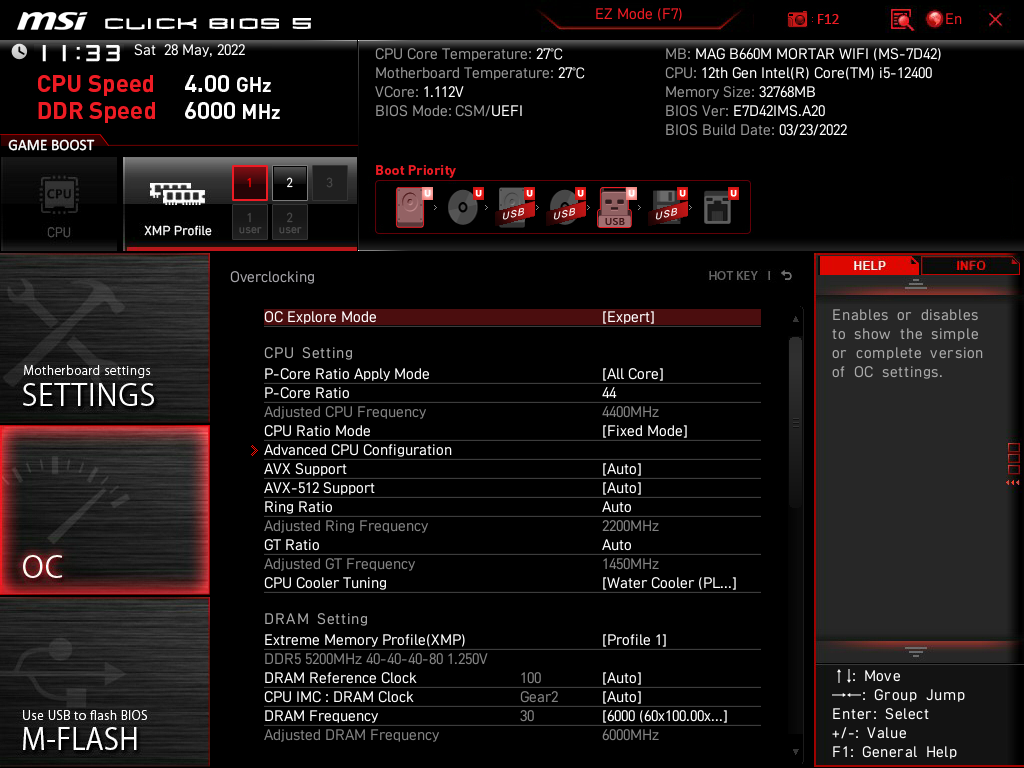This screenshot has height=768, width=1024.
Task: Select Adjusted Ring Frequency 2200MHz row
Action: pyautogui.click(x=512, y=526)
